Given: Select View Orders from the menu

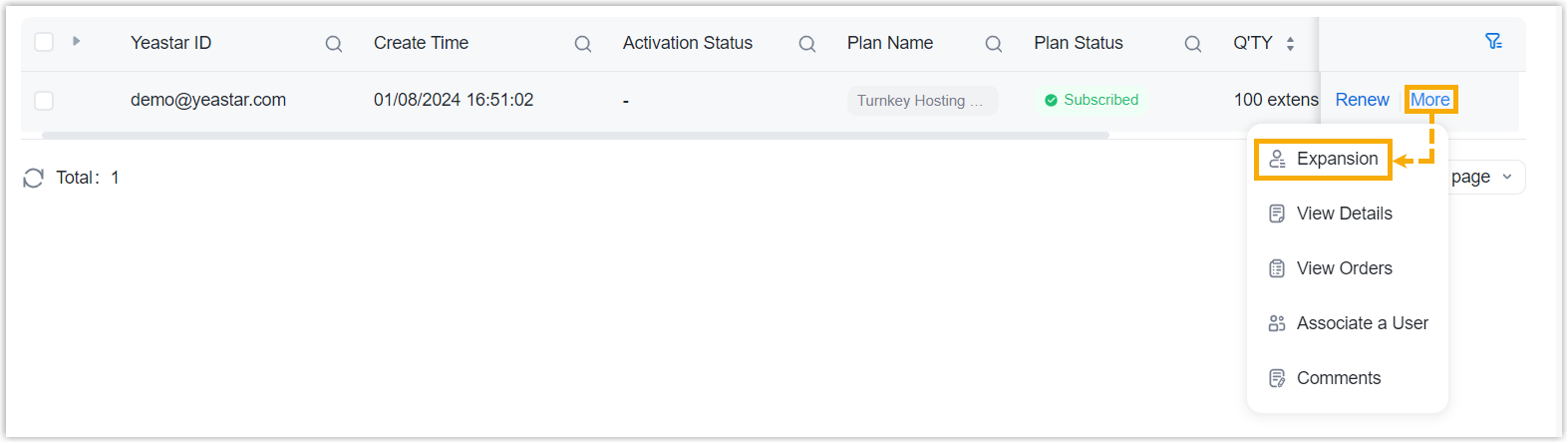Looking at the screenshot, I should coord(1343,268).
